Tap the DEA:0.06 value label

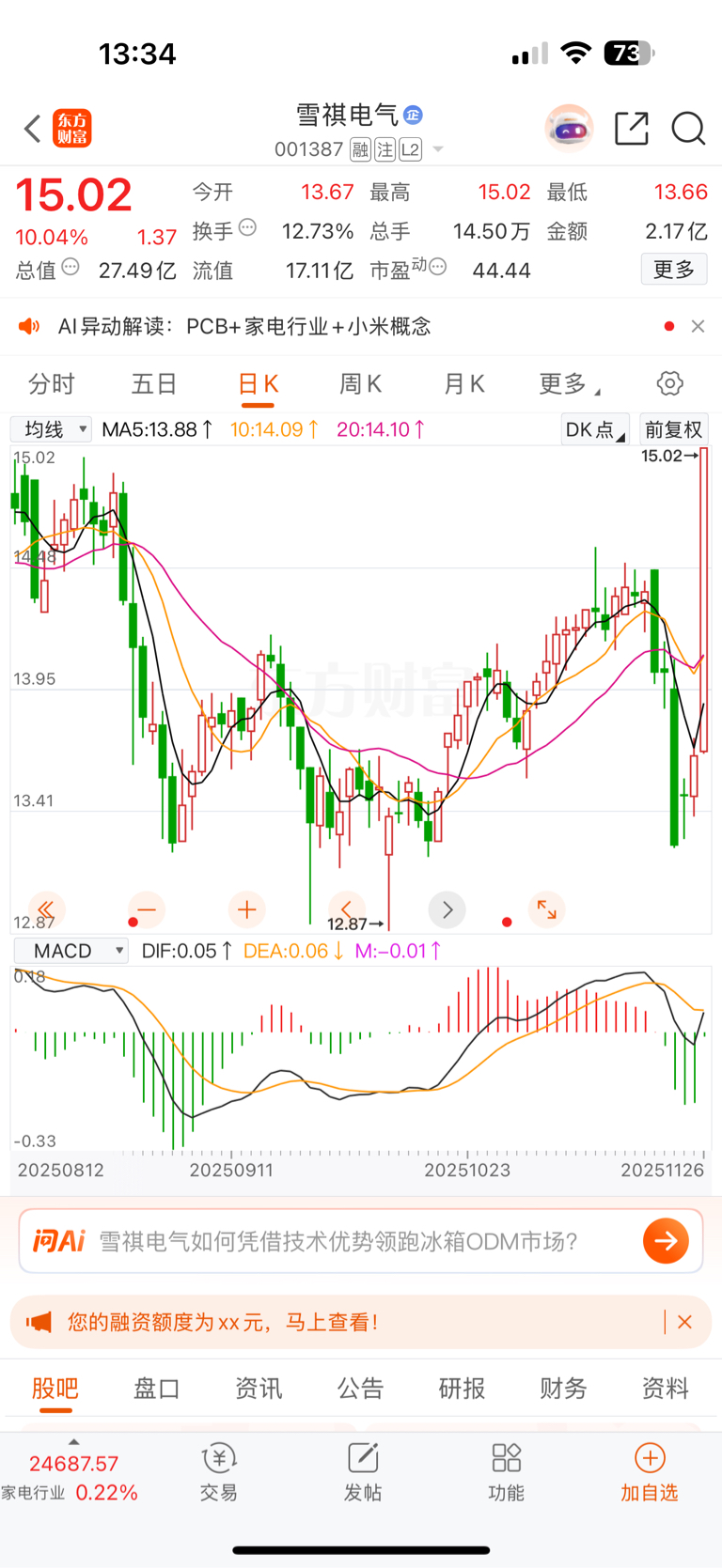coord(293,951)
